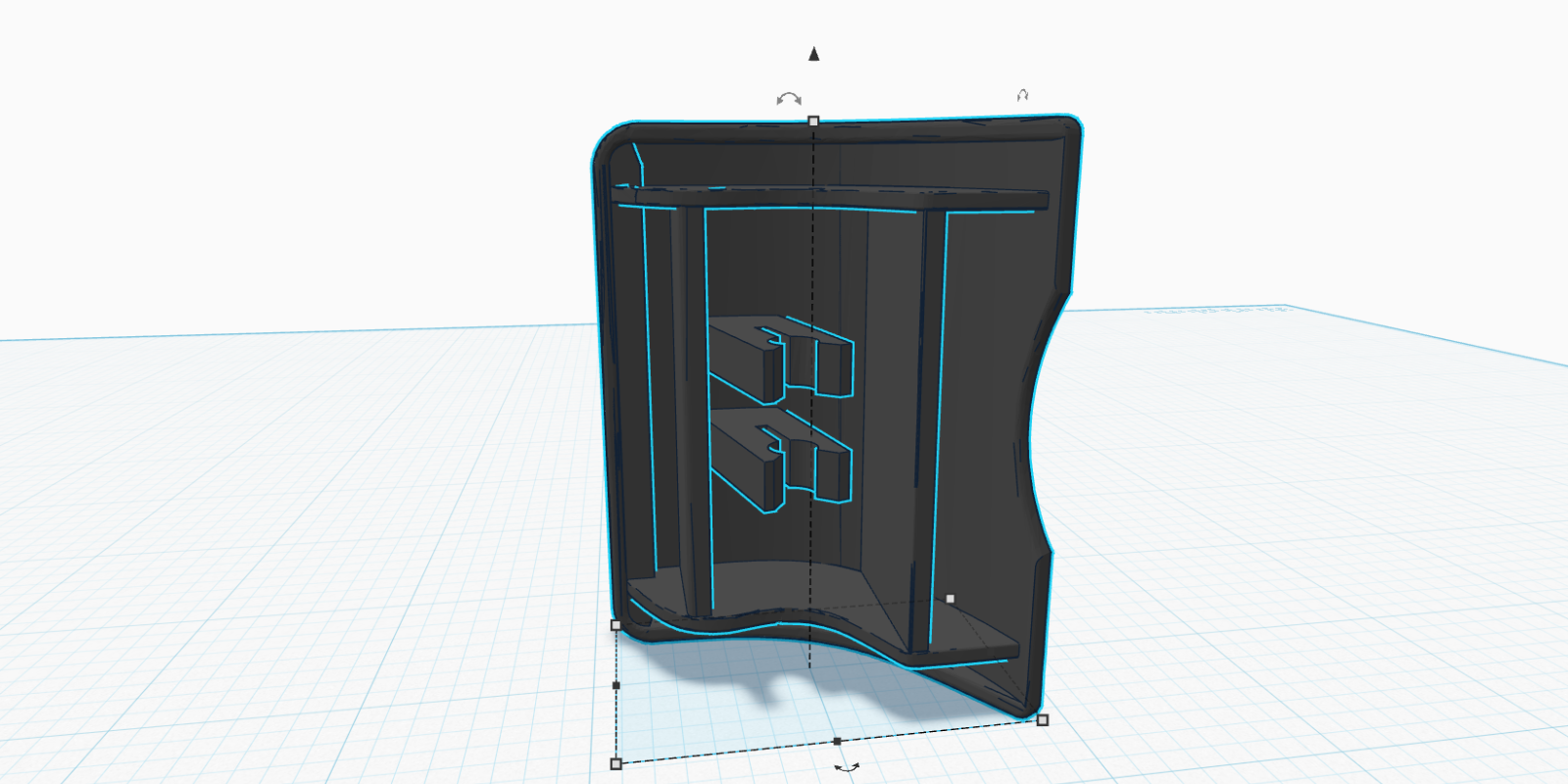Click the black cone lift arrow above the model
The width and height of the screenshot is (1568, 784).
813,54
